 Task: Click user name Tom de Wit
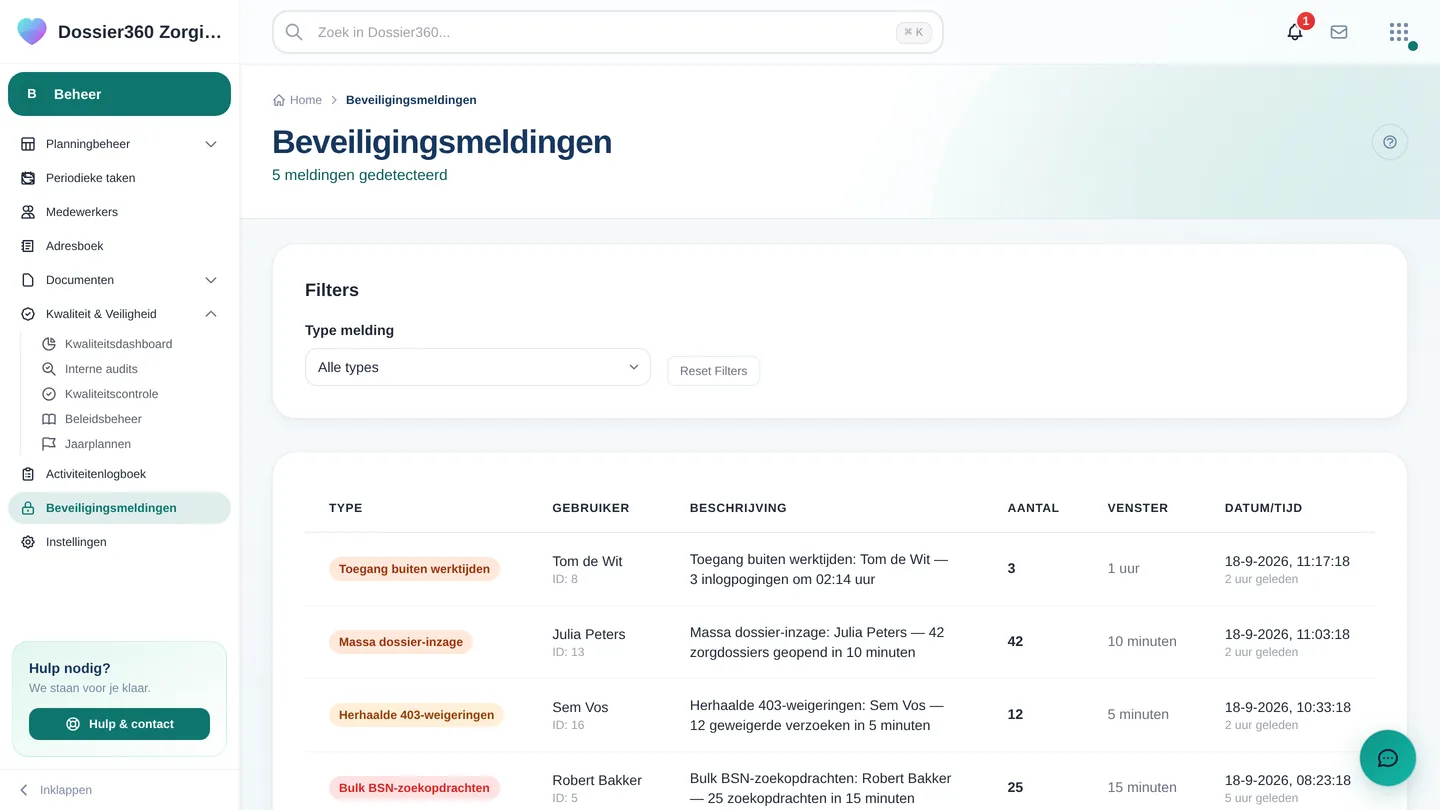click(x=587, y=561)
